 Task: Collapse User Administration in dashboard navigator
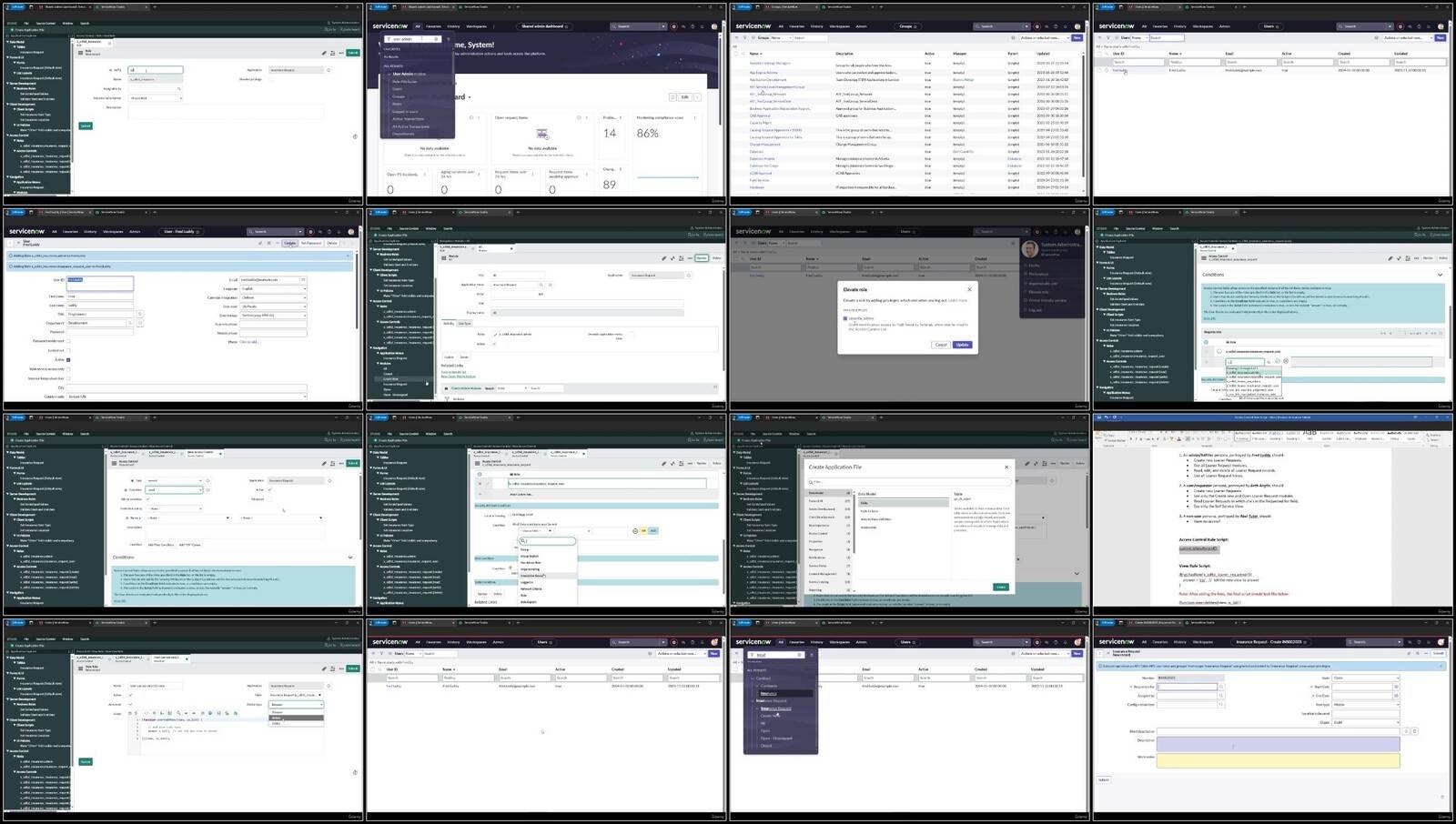(389, 74)
